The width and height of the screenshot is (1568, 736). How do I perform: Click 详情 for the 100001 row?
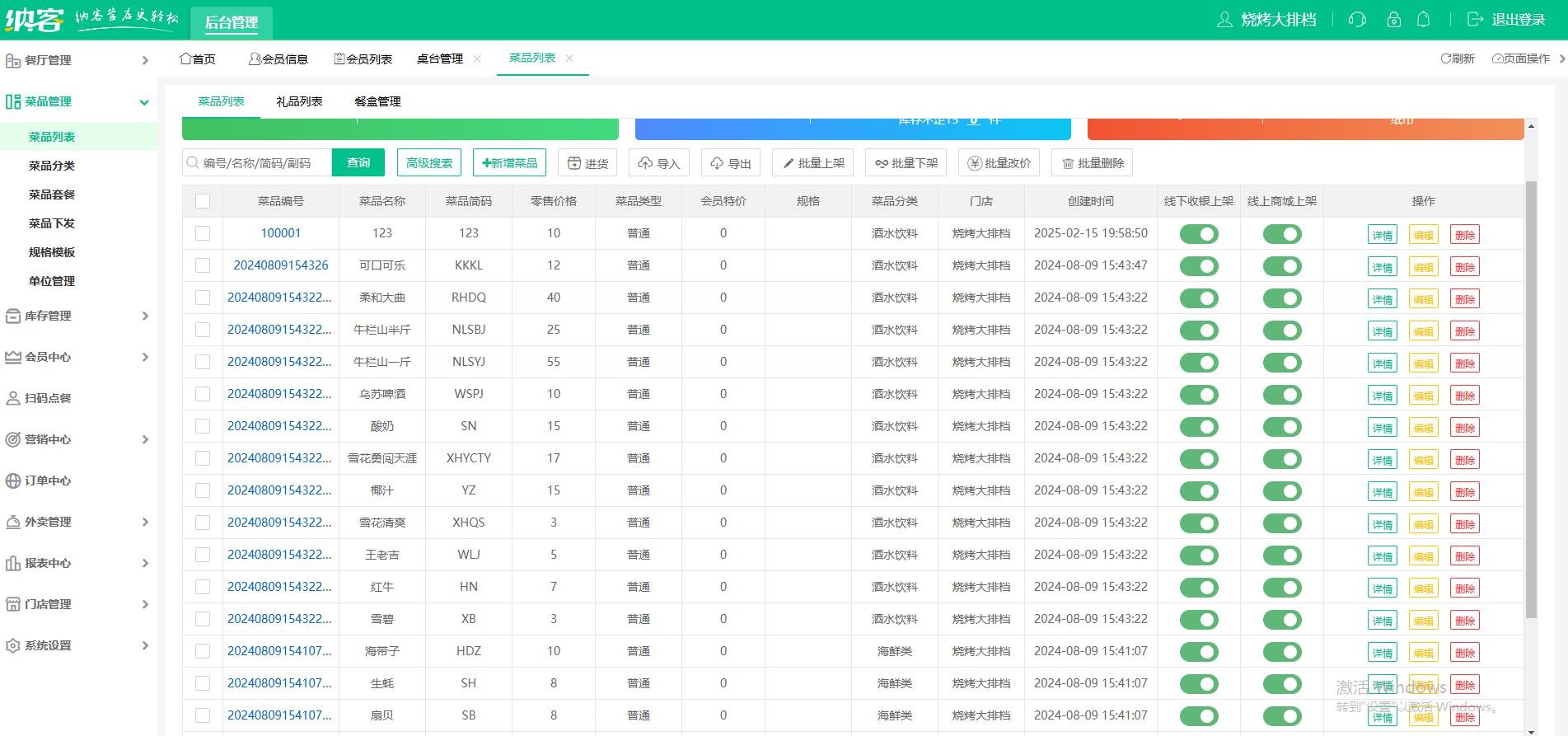[1383, 234]
